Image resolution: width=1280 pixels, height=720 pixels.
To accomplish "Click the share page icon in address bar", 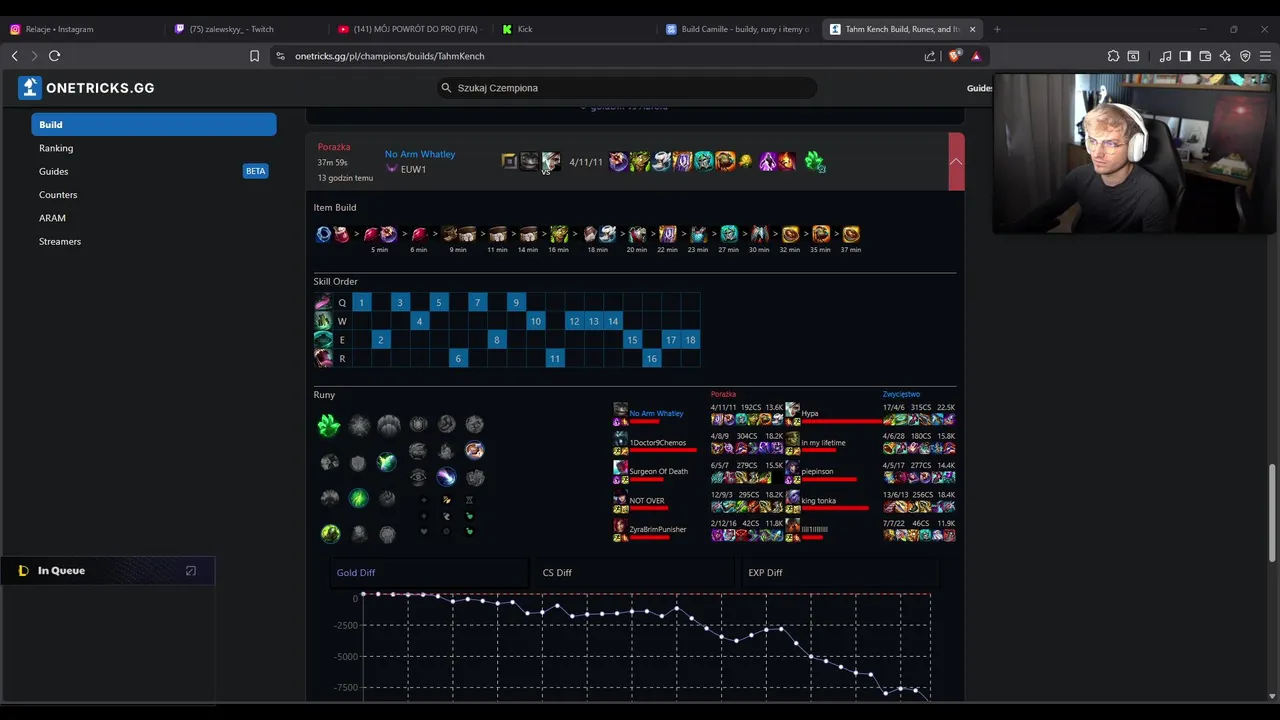I will tap(930, 56).
